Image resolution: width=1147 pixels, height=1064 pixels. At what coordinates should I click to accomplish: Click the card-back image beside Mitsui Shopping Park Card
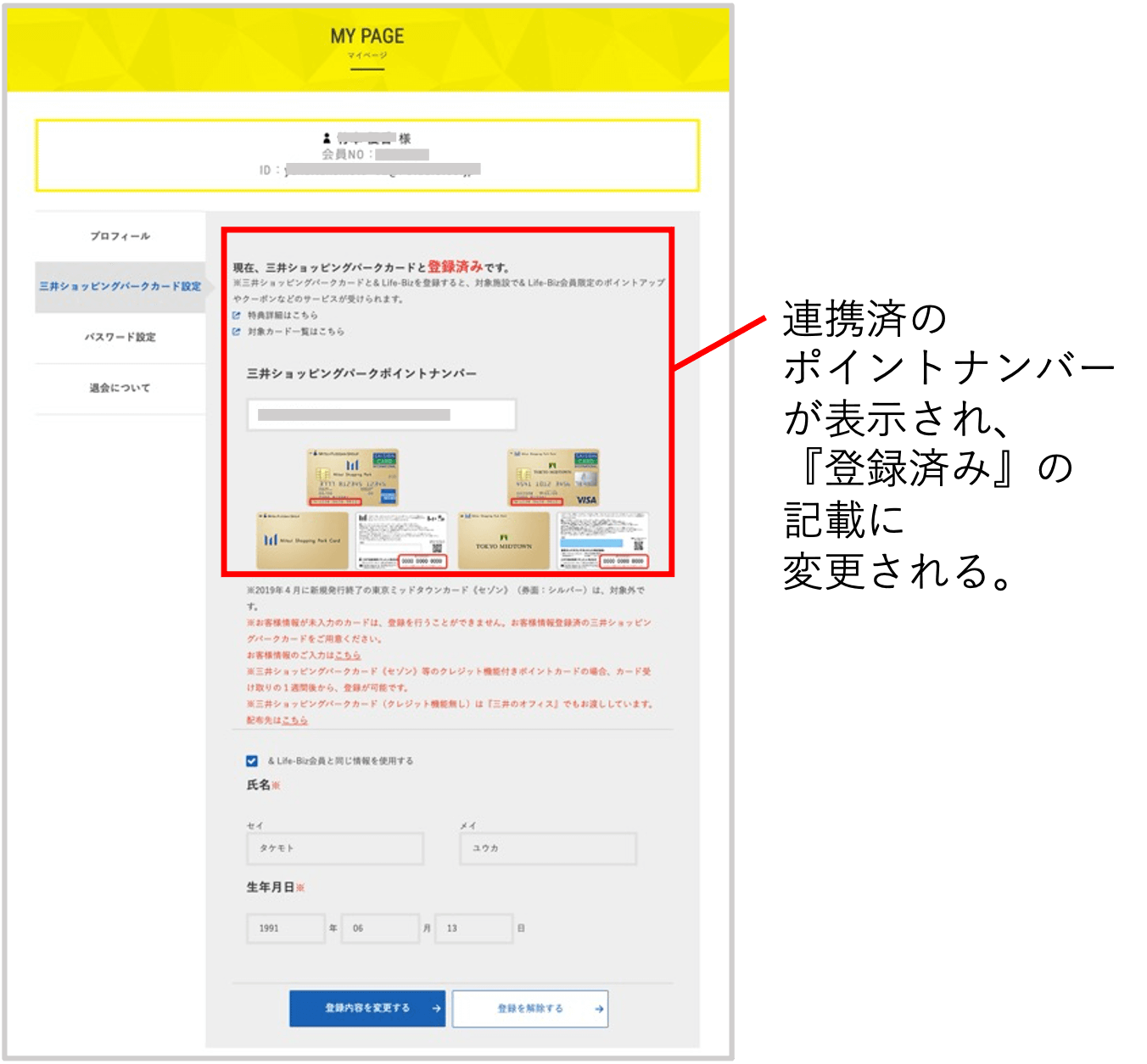tap(400, 540)
